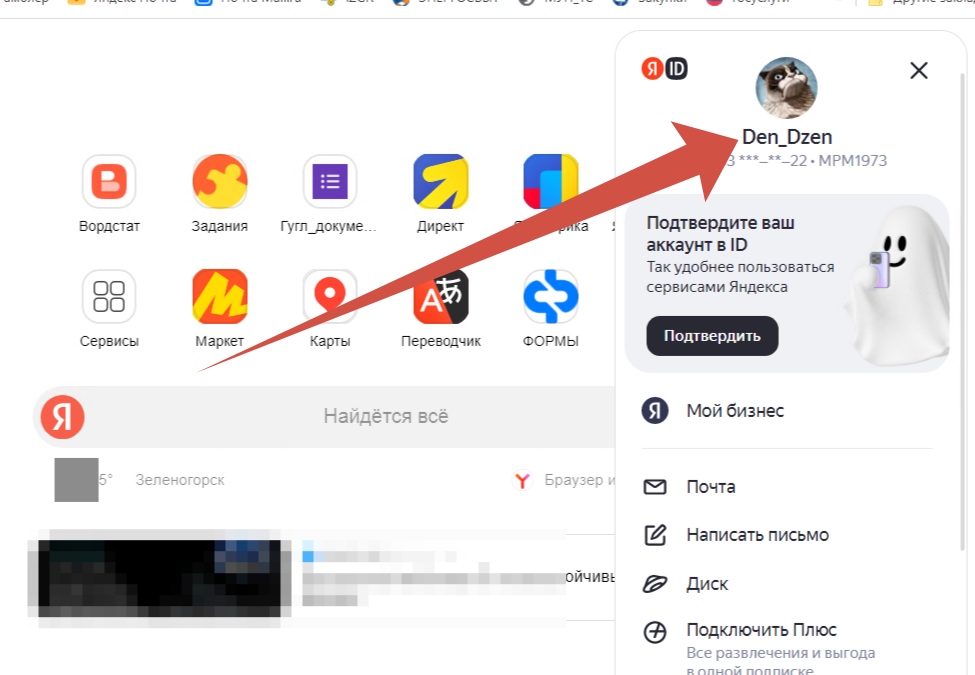
Task: Open the Вордстат shortcut icon
Action: pos(109,181)
